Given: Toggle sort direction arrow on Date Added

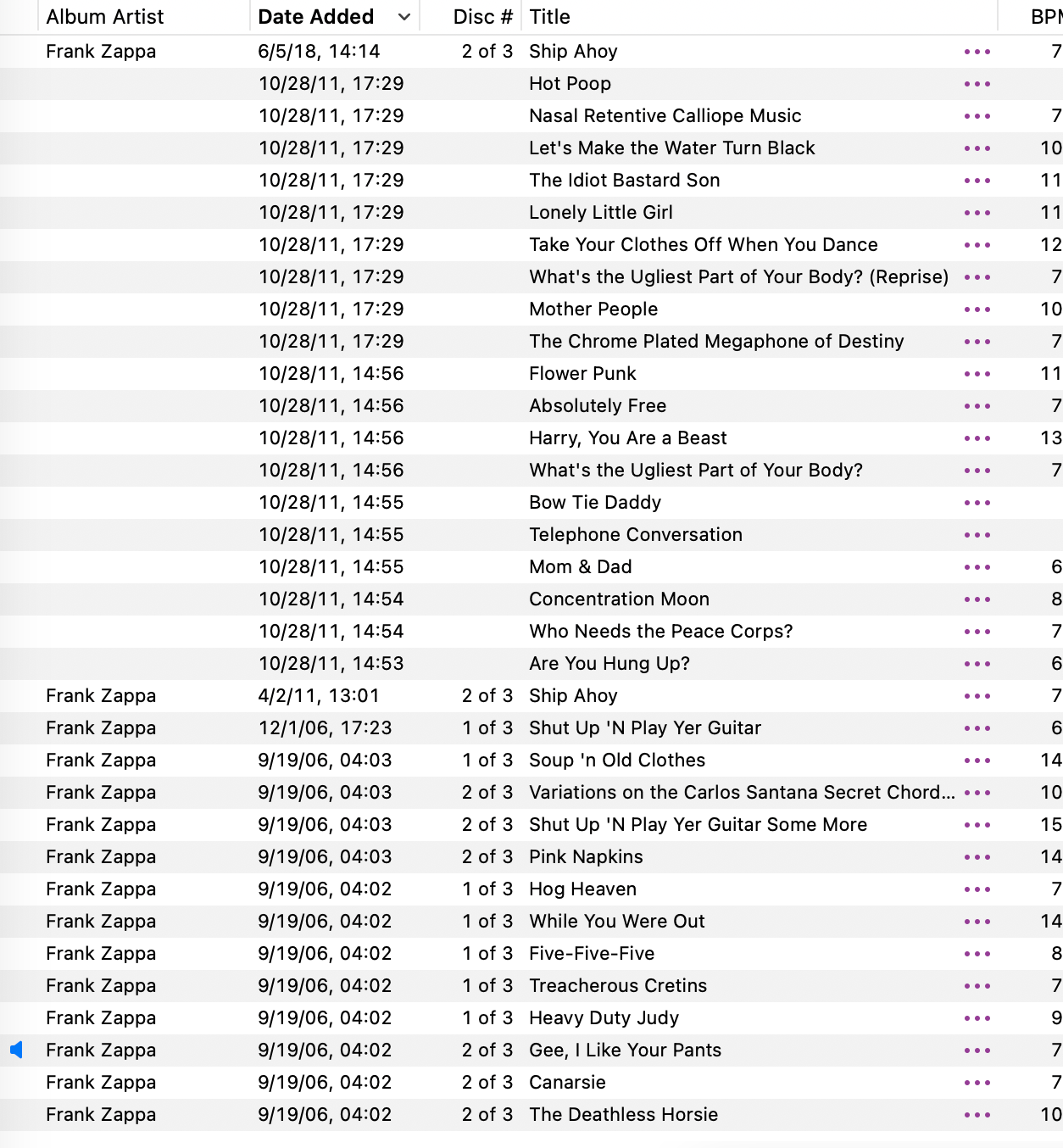Looking at the screenshot, I should point(404,17).
